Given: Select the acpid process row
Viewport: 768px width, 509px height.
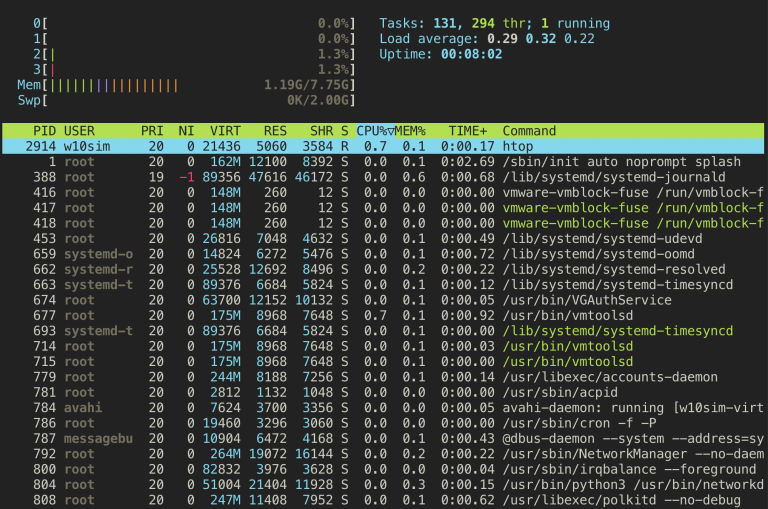Looking at the screenshot, I should pyautogui.click(x=383, y=392).
